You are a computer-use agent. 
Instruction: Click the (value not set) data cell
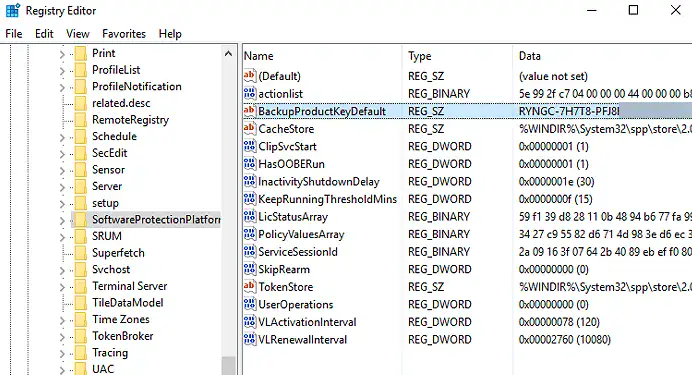tap(553, 76)
